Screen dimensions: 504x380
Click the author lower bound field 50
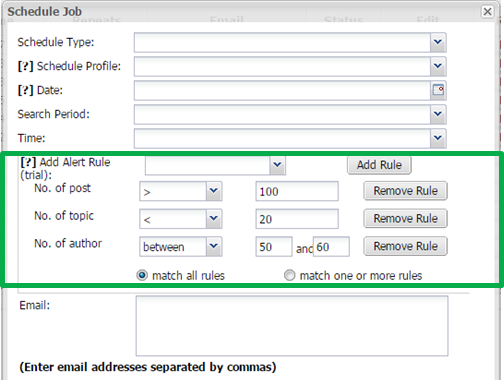(x=274, y=247)
